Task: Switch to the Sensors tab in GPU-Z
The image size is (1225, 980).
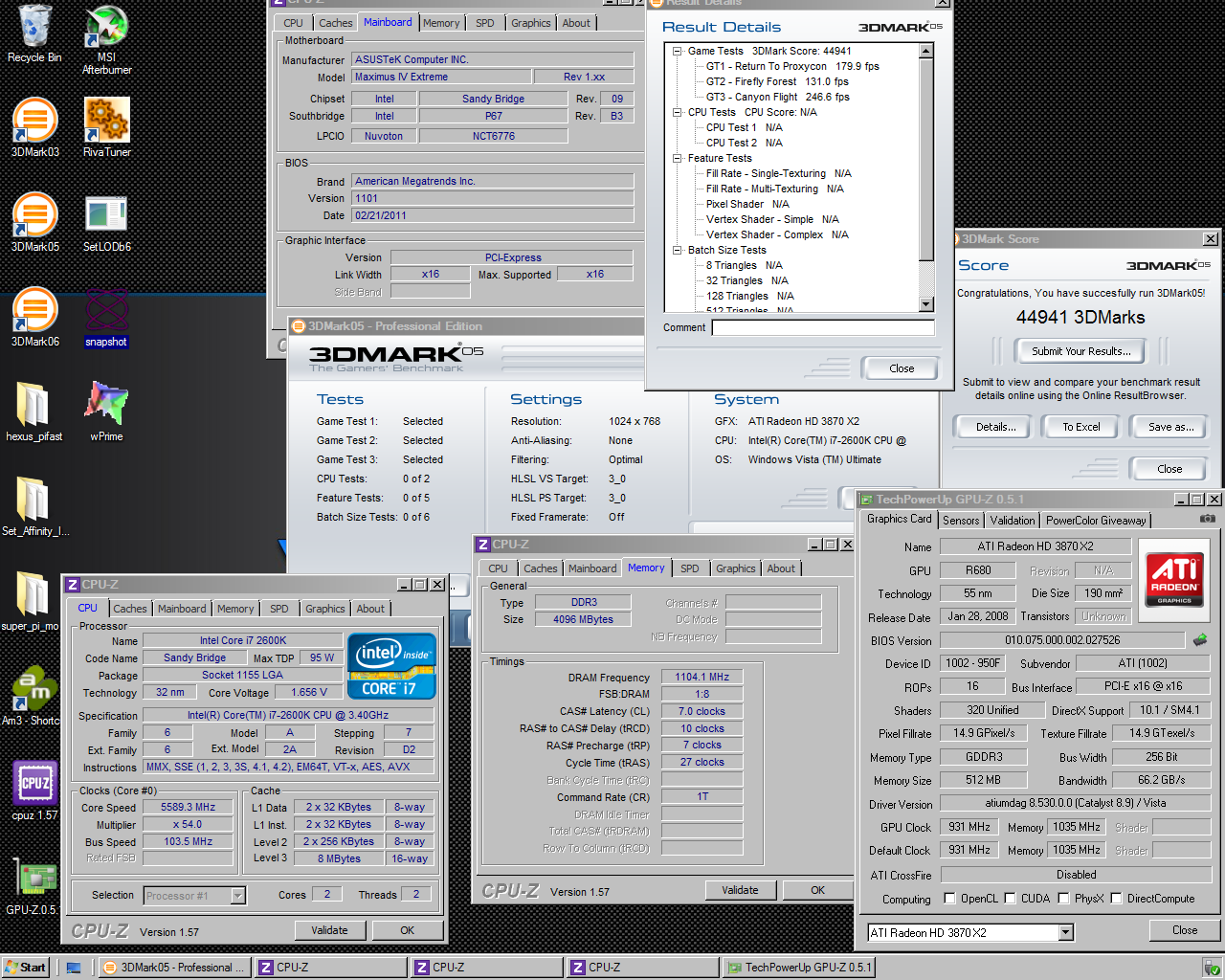Action: click(x=961, y=521)
